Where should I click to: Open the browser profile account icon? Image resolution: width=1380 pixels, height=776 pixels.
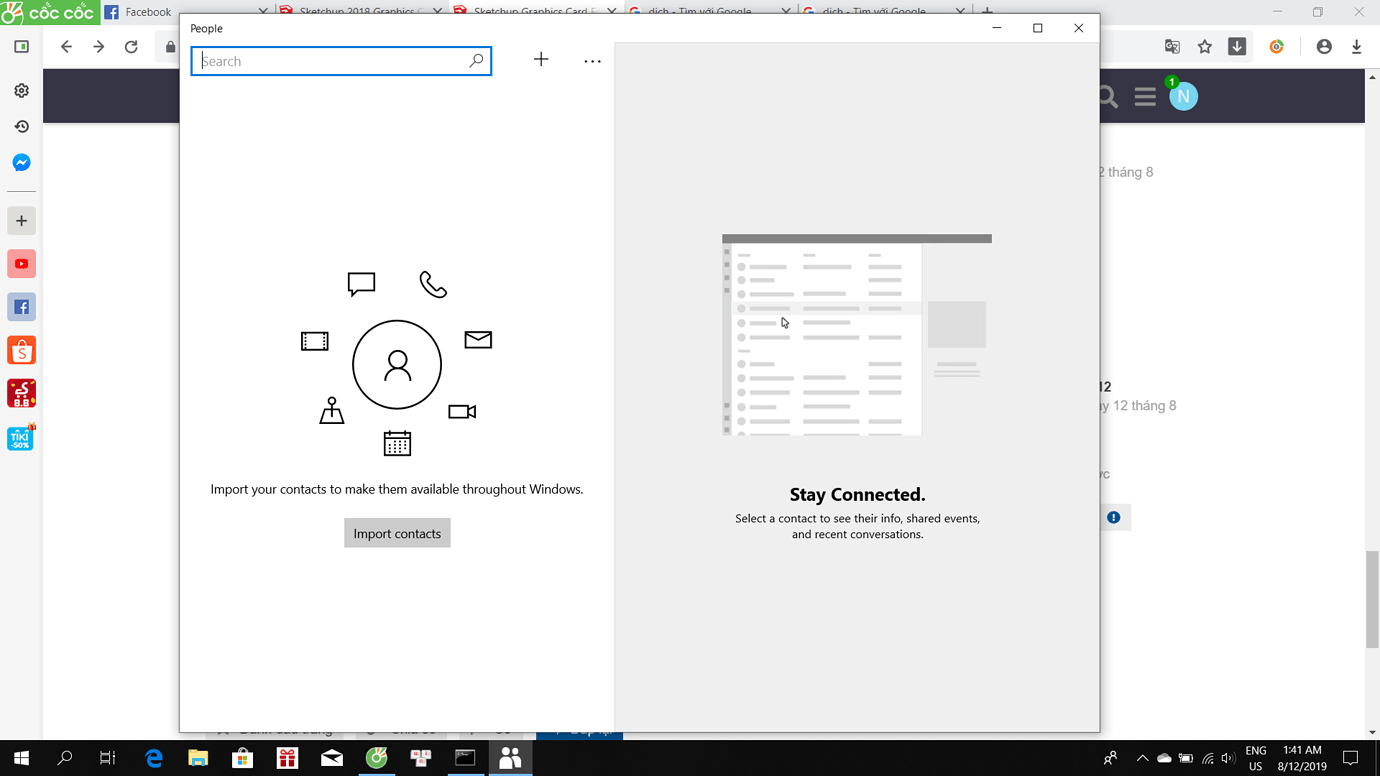click(1324, 47)
